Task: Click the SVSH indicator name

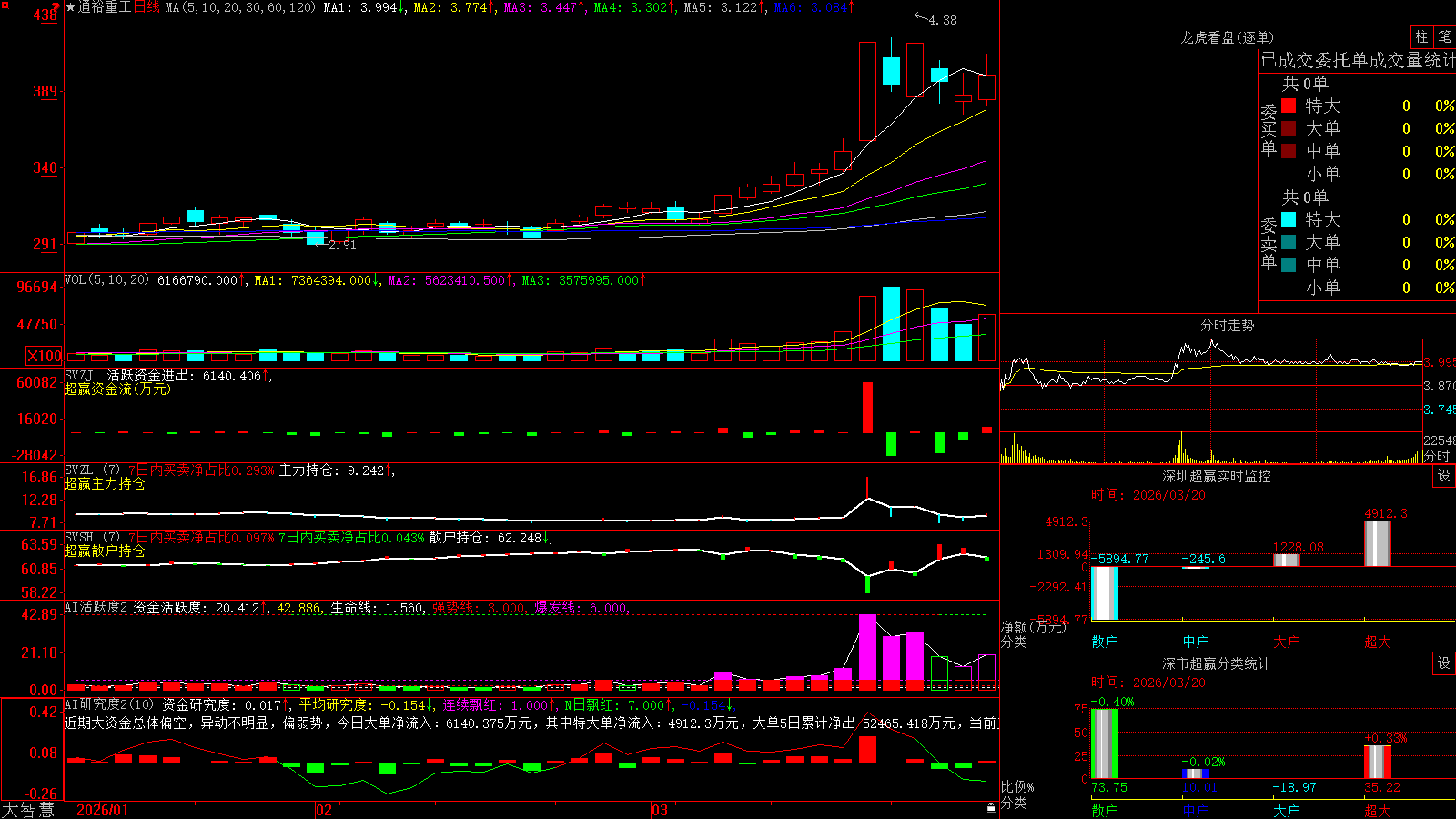Action: pos(79,537)
